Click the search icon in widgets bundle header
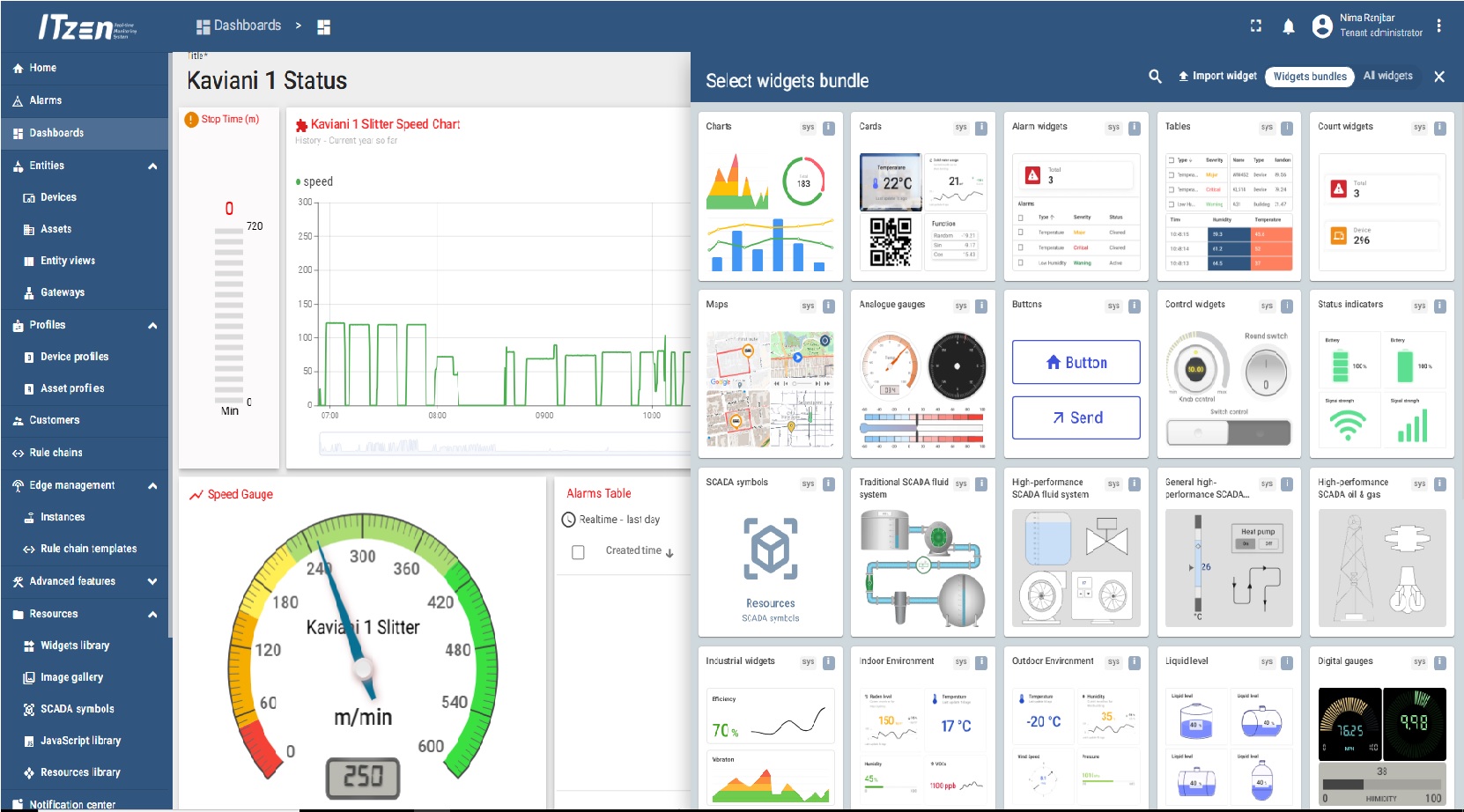The height and width of the screenshot is (812, 1464). coord(1155,77)
